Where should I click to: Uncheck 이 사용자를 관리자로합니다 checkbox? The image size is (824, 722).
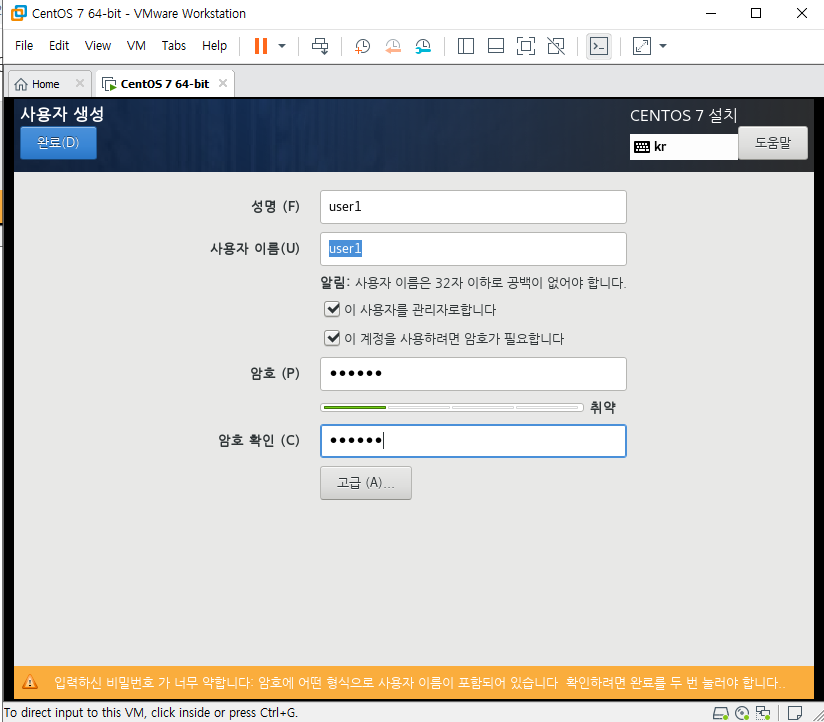tap(332, 309)
